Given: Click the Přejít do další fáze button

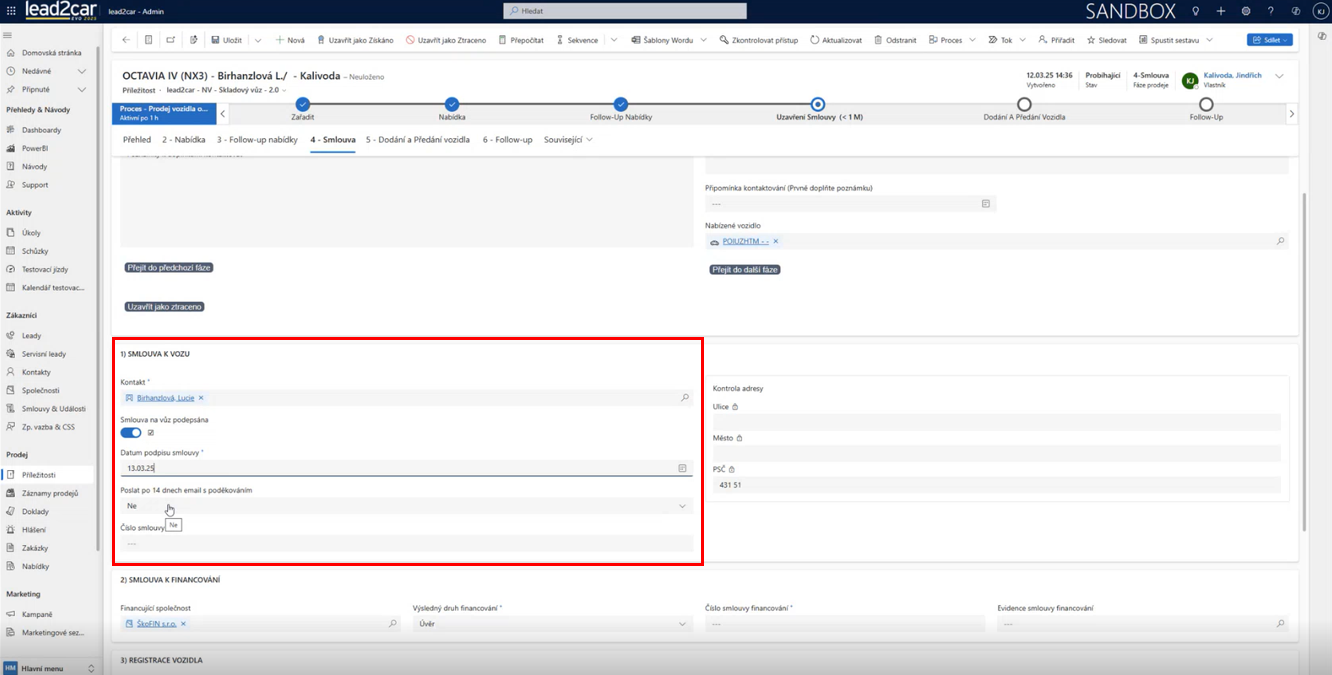Looking at the screenshot, I should (744, 270).
